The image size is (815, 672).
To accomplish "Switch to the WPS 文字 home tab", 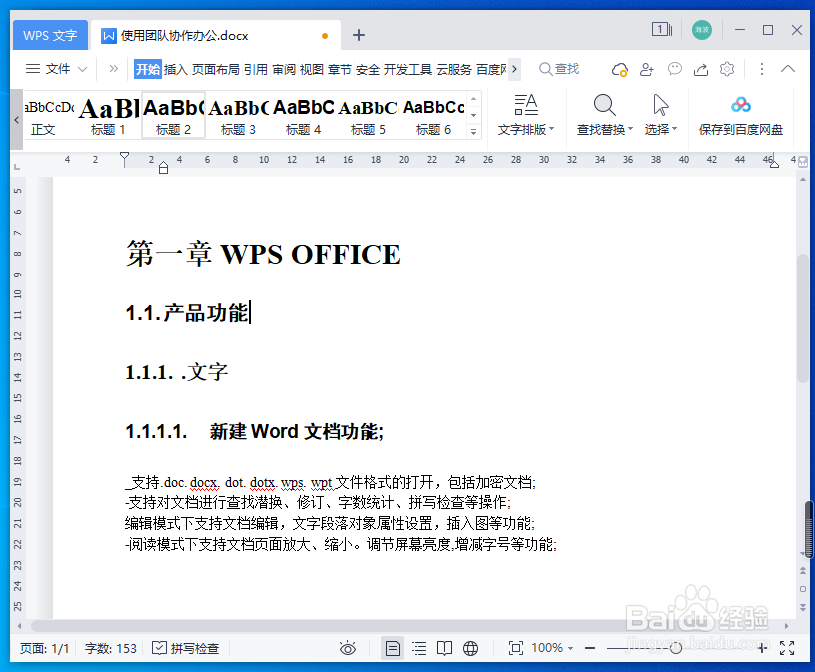I will pos(50,35).
